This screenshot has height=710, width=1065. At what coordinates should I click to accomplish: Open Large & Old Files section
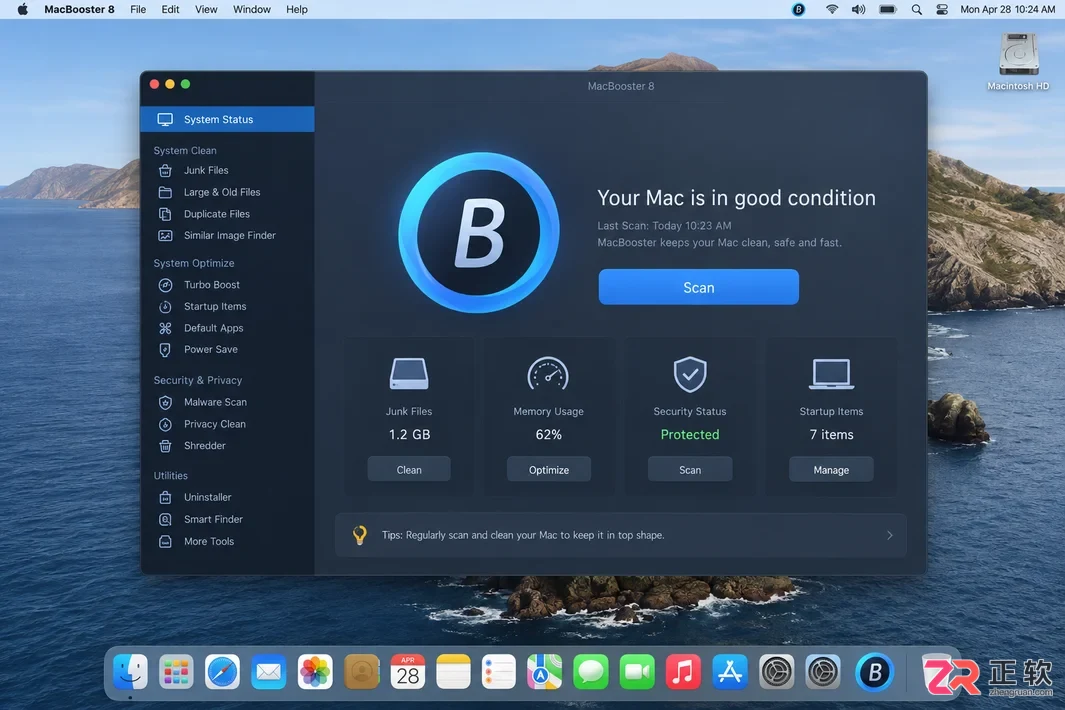tap(221, 192)
